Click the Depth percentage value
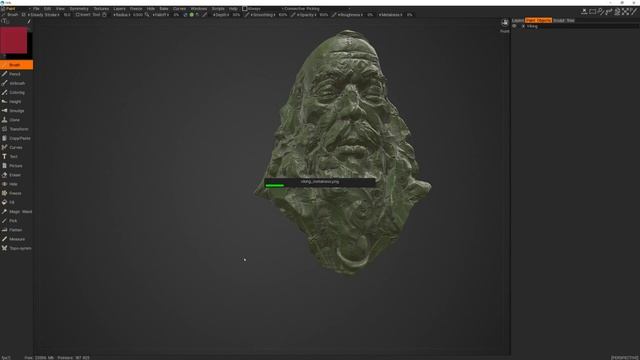Image resolution: width=640 pixels, height=360 pixels. coord(236,15)
